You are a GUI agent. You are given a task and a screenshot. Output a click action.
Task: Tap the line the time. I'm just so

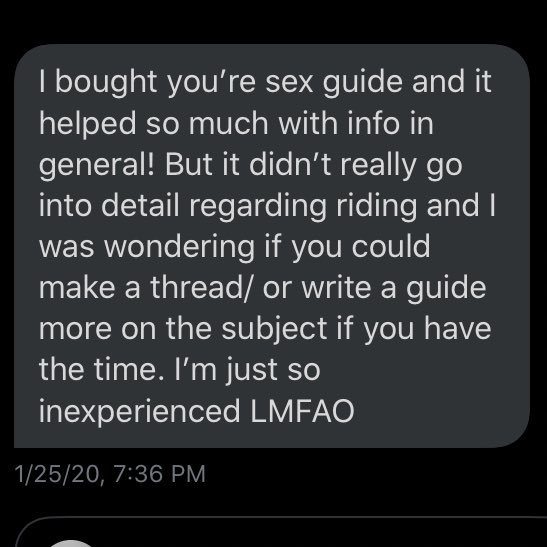click(180, 370)
